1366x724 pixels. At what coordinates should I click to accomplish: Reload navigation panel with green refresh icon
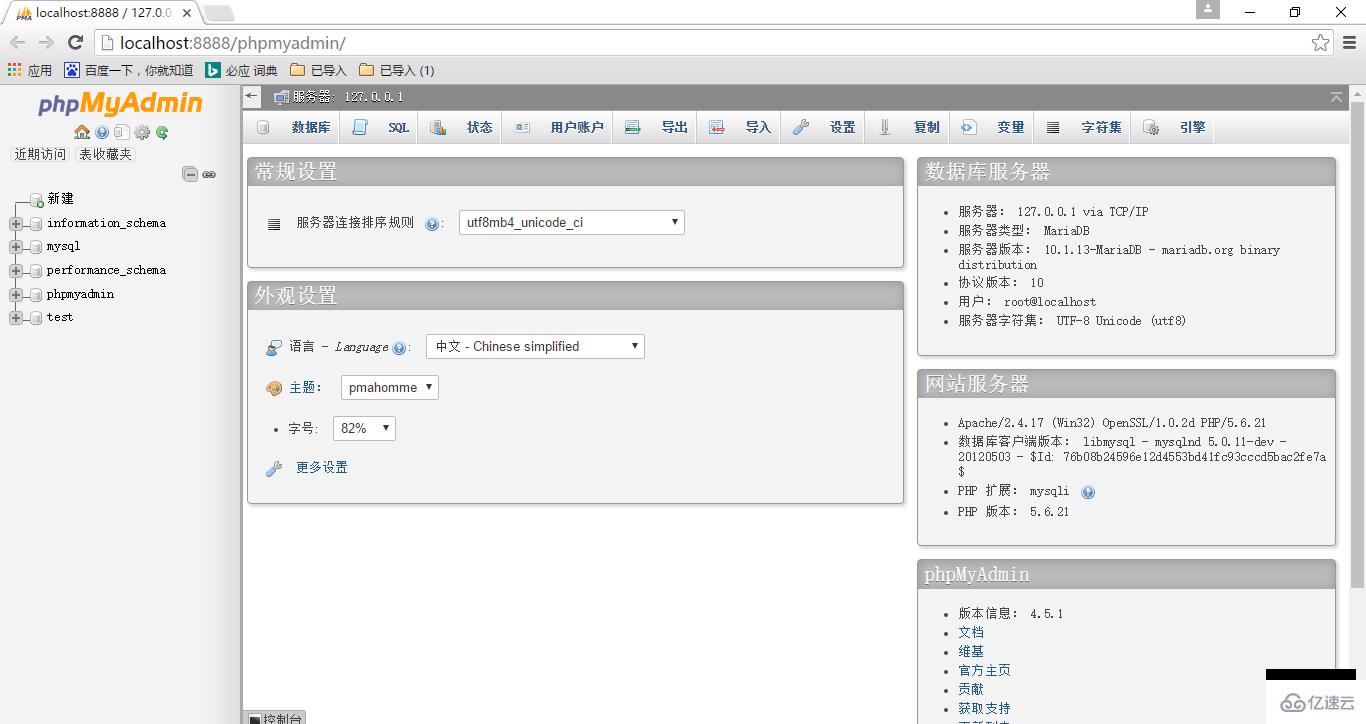tap(162, 132)
